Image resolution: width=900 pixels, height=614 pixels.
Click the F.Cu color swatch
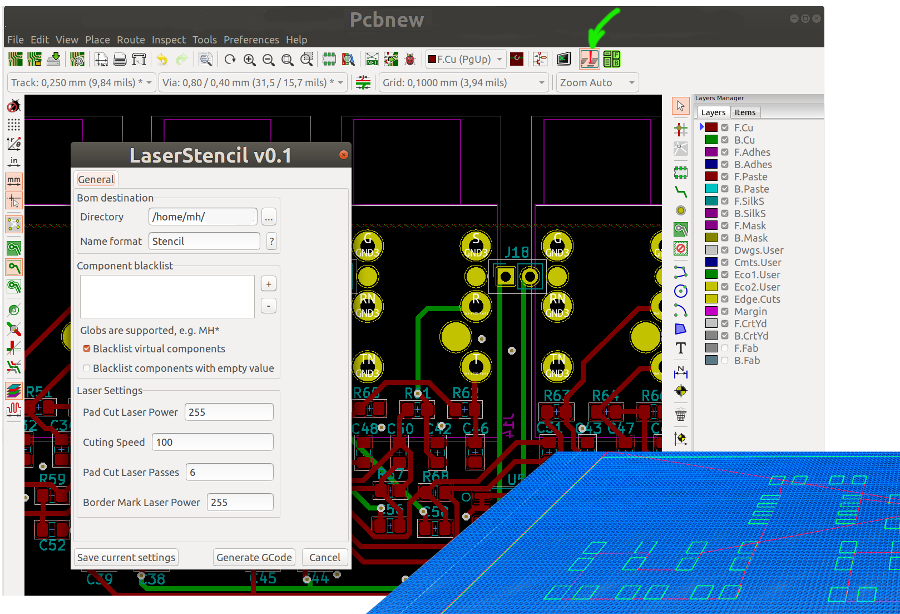point(712,127)
